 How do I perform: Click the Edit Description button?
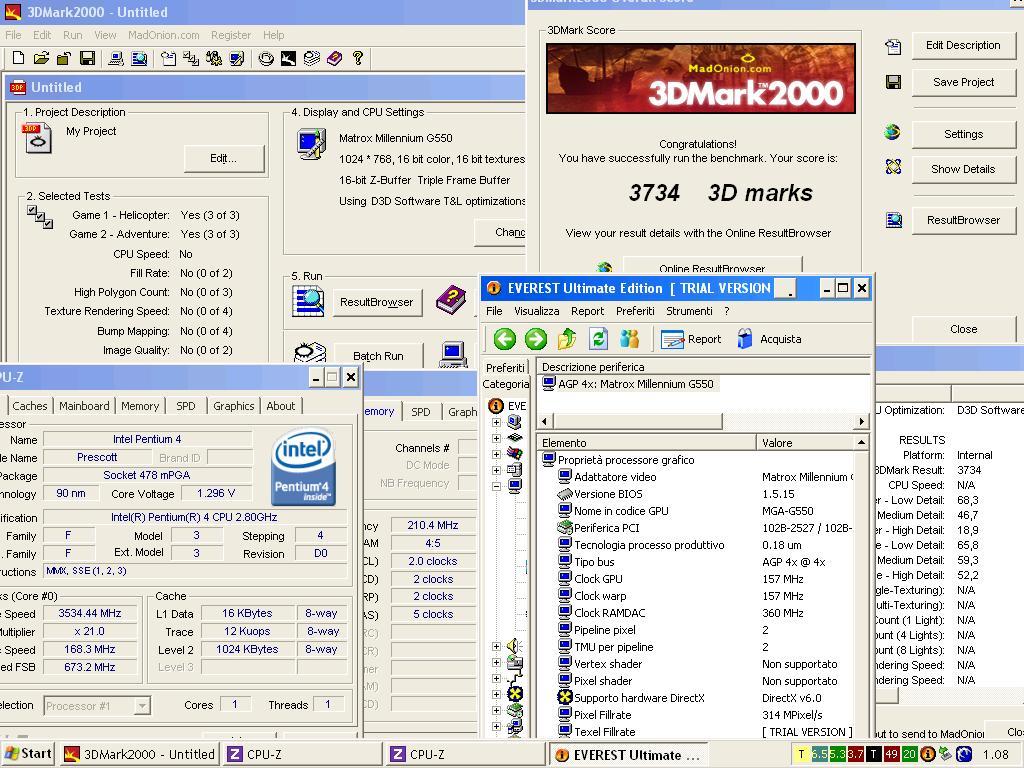pyautogui.click(x=963, y=45)
